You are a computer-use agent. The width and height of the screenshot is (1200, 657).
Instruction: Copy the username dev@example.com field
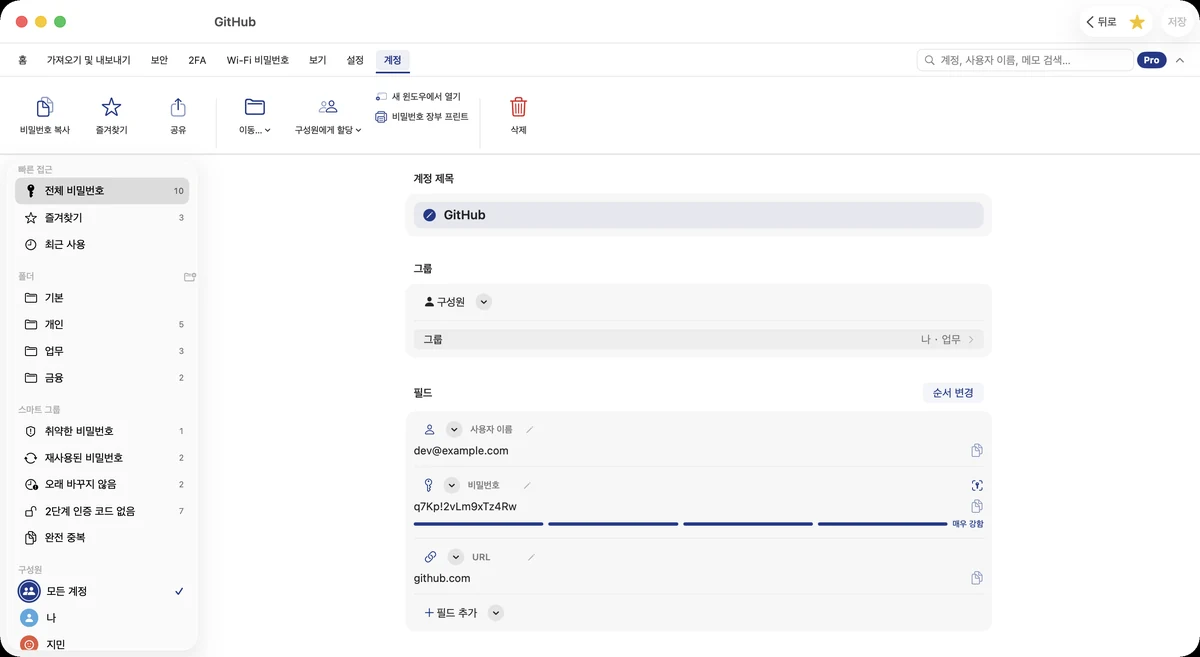(x=977, y=450)
